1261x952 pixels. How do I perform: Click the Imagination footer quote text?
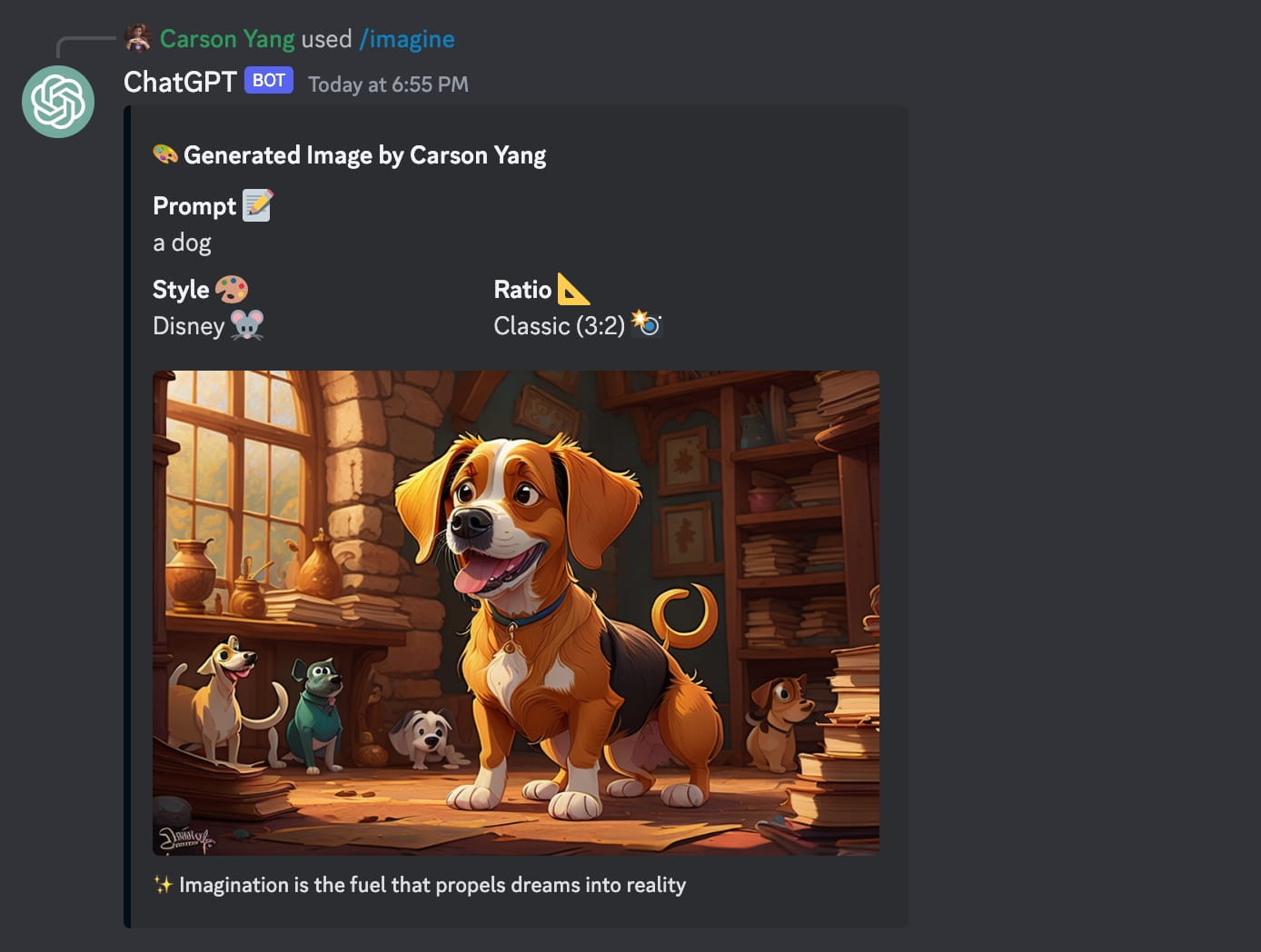[432, 885]
